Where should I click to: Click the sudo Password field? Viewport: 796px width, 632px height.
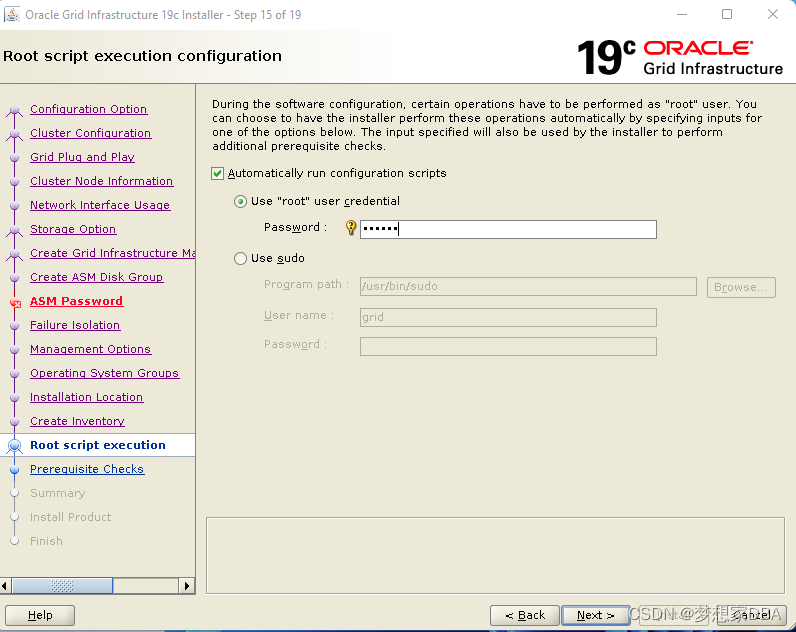pyautogui.click(x=508, y=346)
